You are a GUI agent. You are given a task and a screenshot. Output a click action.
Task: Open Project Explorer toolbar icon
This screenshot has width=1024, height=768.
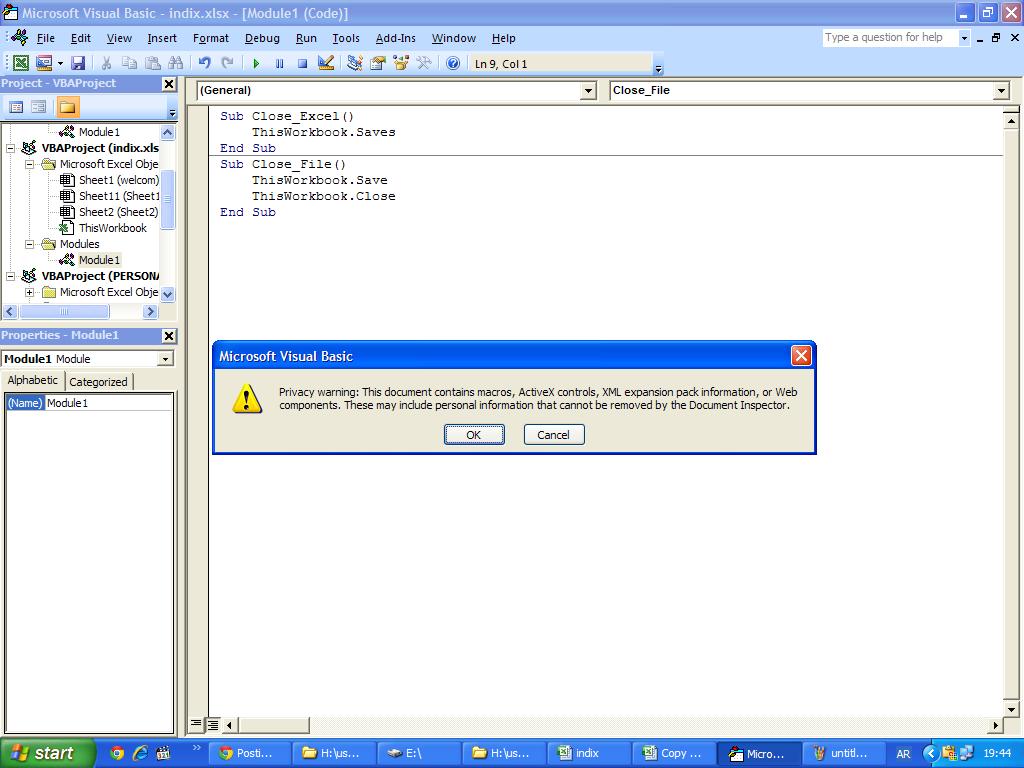coord(355,63)
